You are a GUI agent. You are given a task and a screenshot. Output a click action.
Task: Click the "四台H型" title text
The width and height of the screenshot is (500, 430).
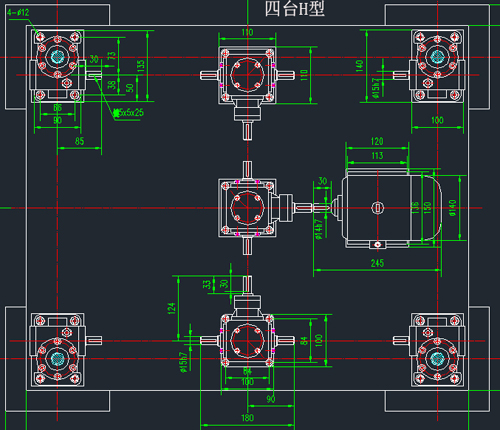pos(294,9)
